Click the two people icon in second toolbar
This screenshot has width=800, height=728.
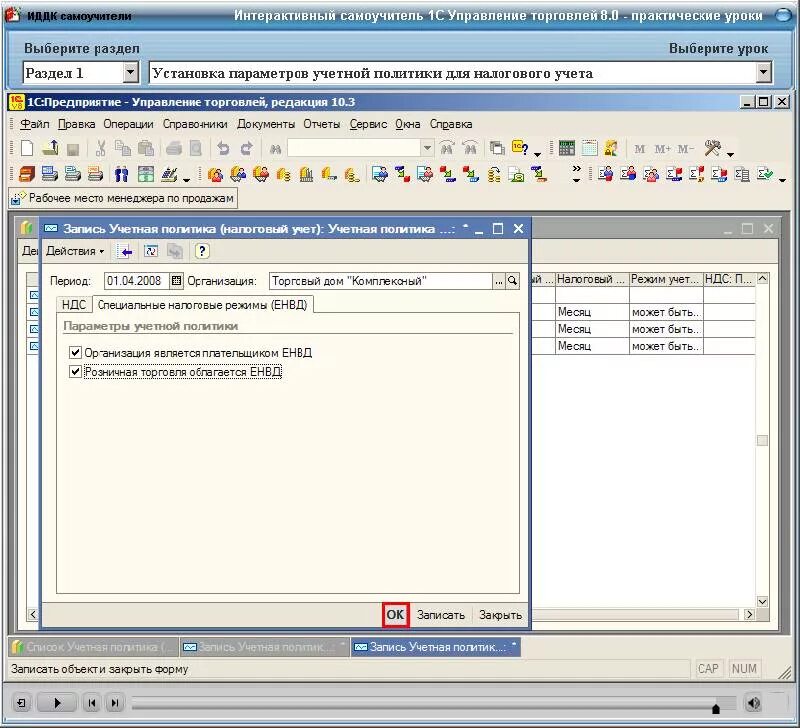tap(121, 174)
